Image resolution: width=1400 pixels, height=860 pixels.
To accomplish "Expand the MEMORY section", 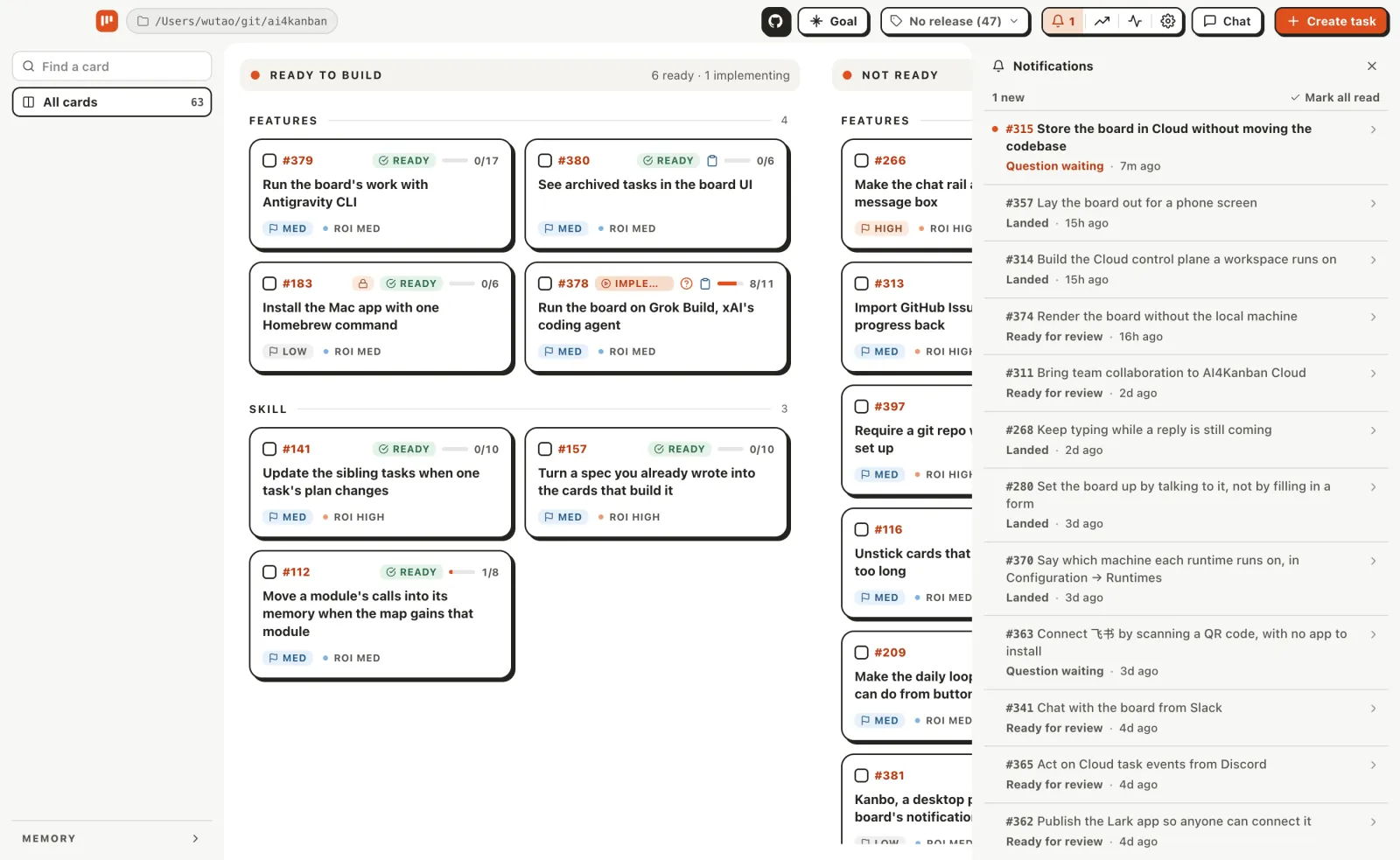I will pos(112,838).
